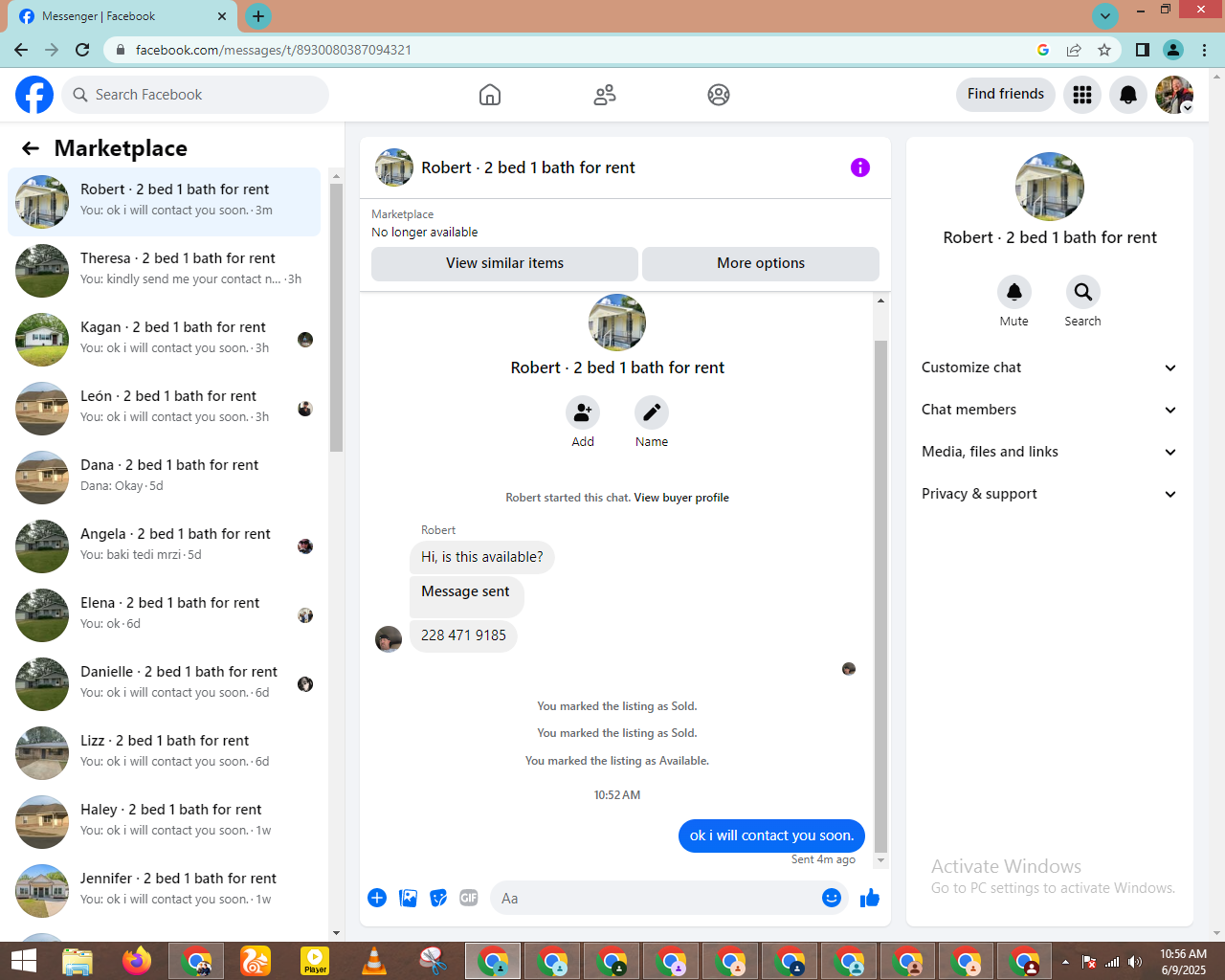Open Jennifer 2 bed 1 bath chat
Image resolution: width=1225 pixels, height=980 pixels.
[x=165, y=891]
